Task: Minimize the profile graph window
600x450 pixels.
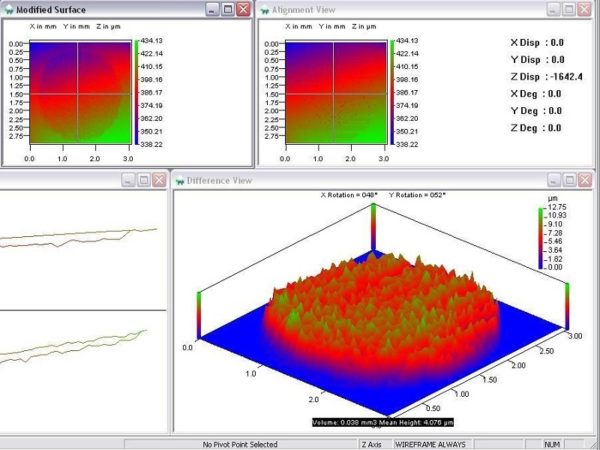Action: click(128, 180)
